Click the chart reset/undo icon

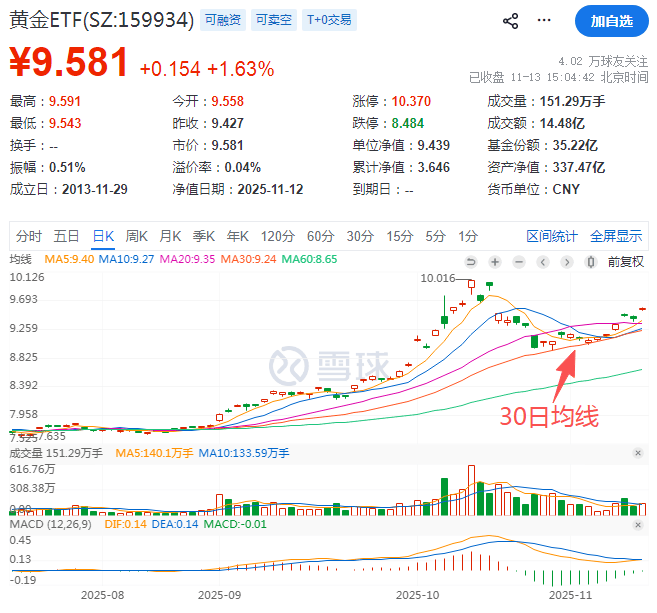[471, 262]
